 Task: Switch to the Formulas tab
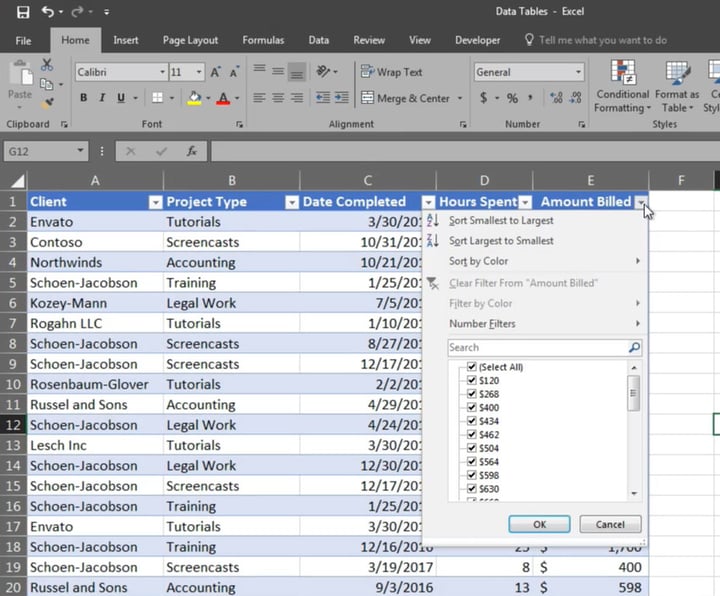point(264,40)
